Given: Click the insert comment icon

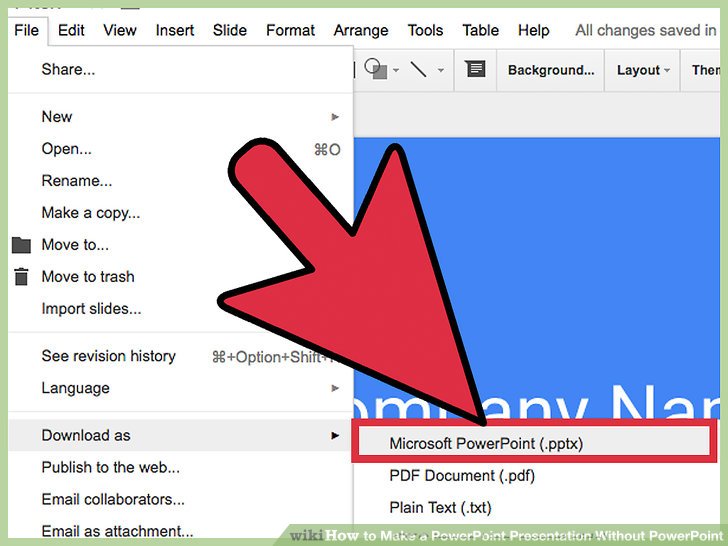Looking at the screenshot, I should pos(475,69).
